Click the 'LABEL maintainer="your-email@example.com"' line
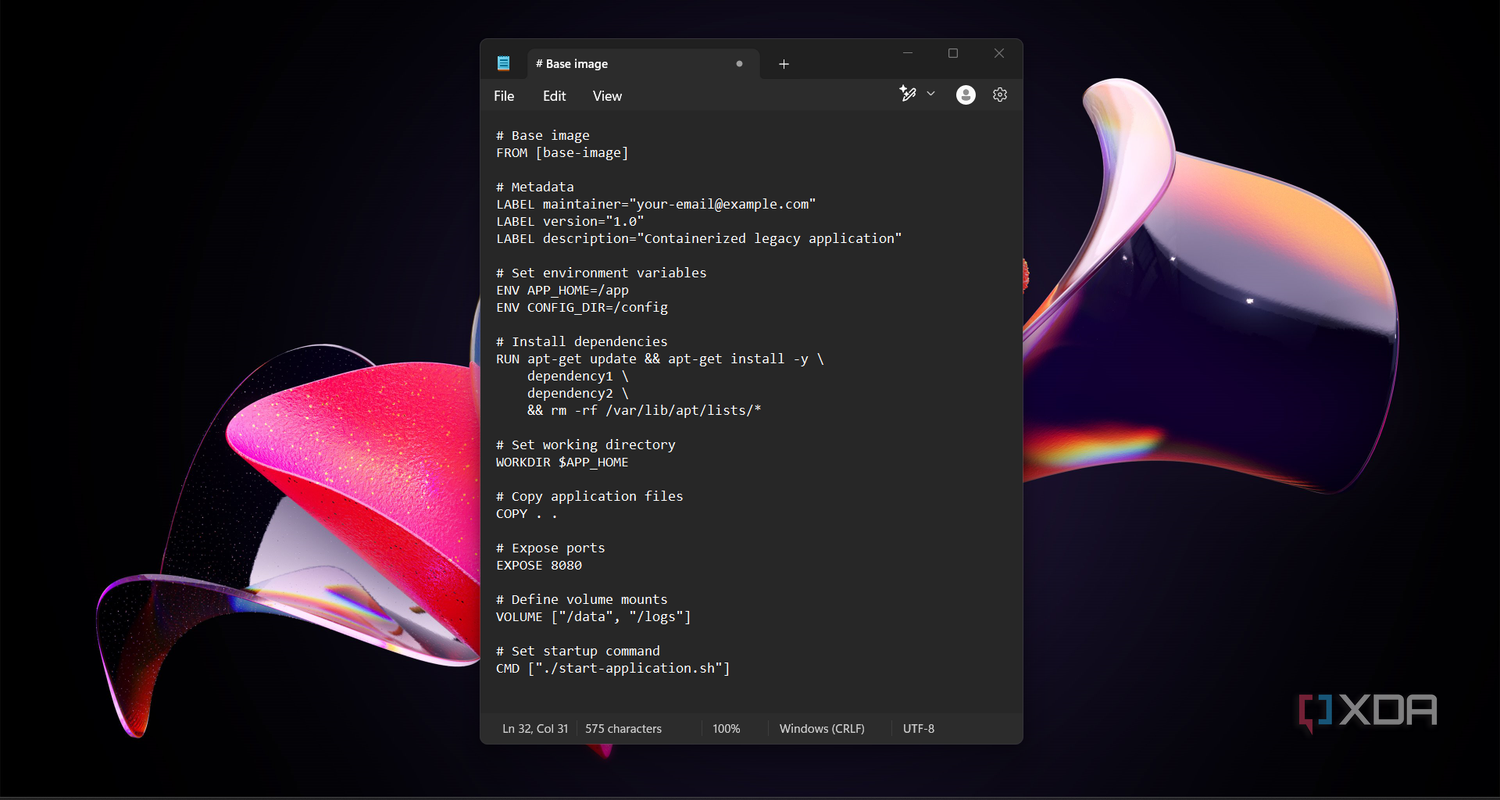Image resolution: width=1500 pixels, height=800 pixels. pyautogui.click(x=656, y=204)
